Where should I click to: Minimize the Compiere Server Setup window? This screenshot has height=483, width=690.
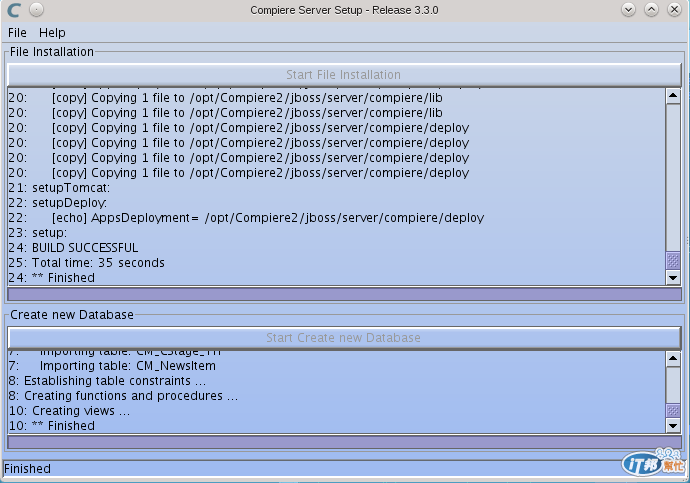click(x=628, y=10)
